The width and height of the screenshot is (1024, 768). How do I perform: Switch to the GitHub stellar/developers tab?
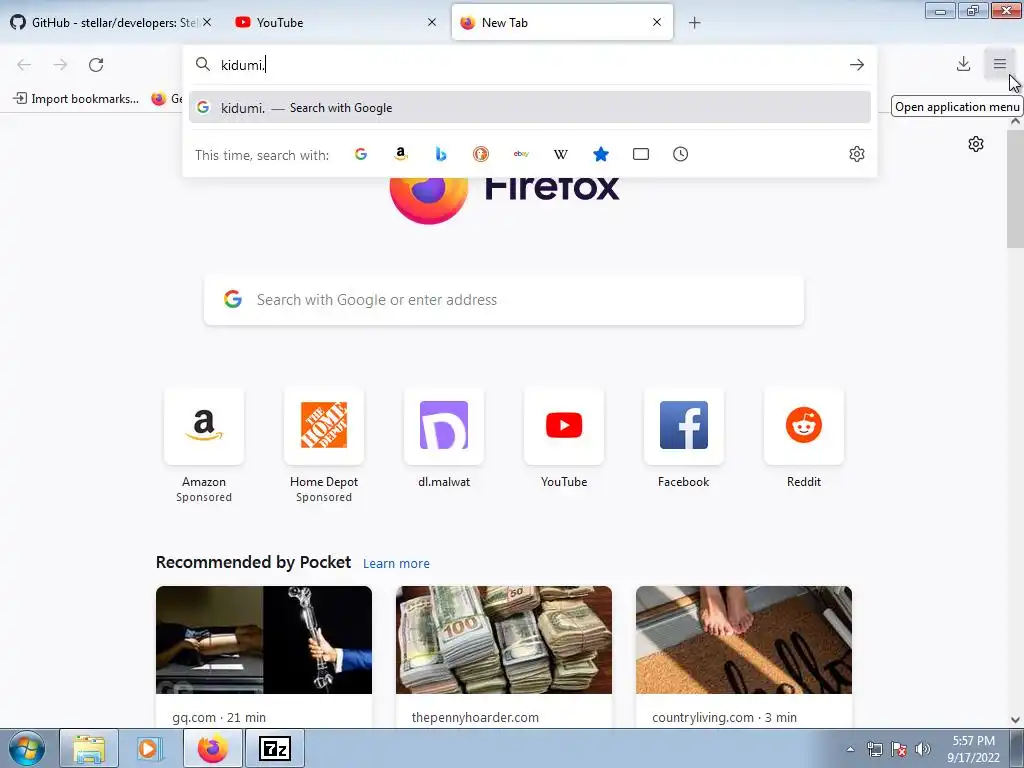[104, 23]
